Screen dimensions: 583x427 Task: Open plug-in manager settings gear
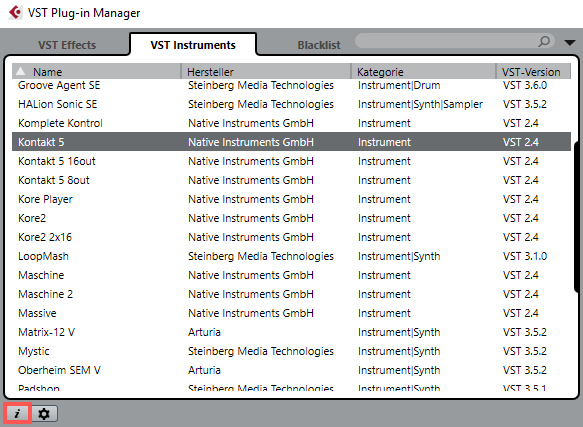click(x=44, y=414)
